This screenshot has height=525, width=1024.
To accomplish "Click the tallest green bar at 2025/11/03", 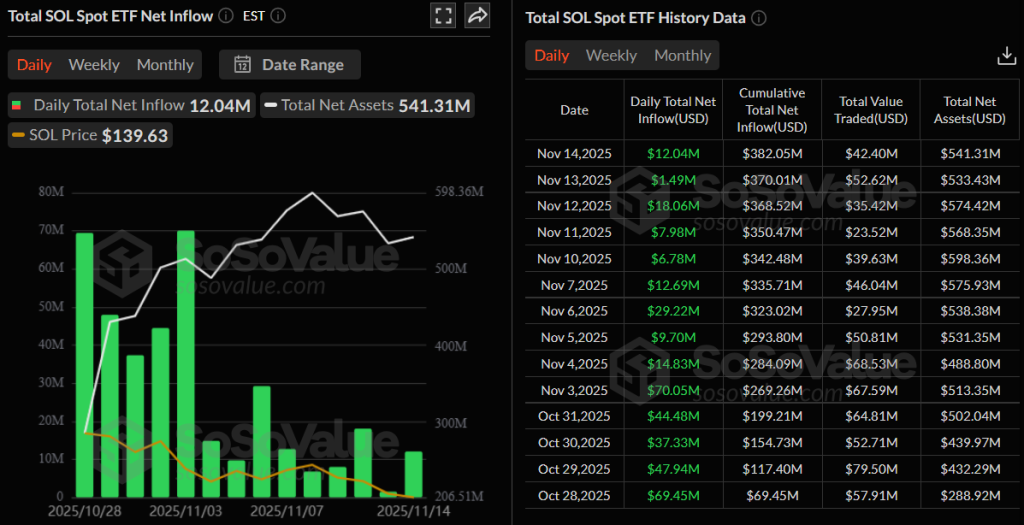I will point(185,360).
